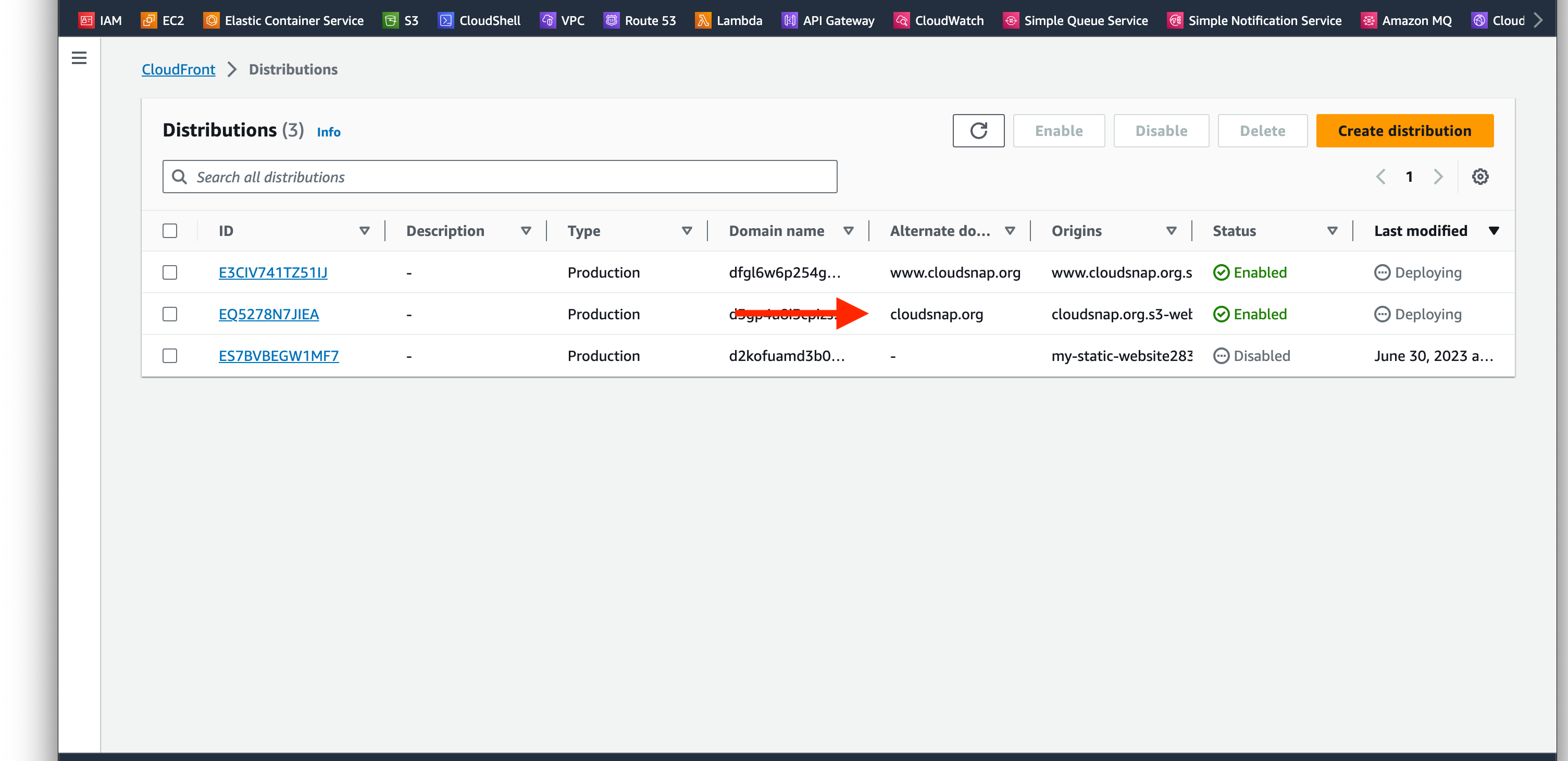Open VPC service icon shortcut
The image size is (1568, 761).
tap(547, 21)
